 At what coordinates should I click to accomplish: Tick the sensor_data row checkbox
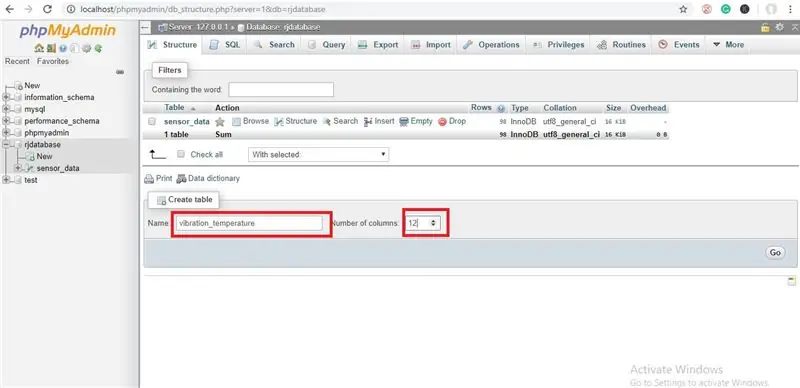point(152,122)
